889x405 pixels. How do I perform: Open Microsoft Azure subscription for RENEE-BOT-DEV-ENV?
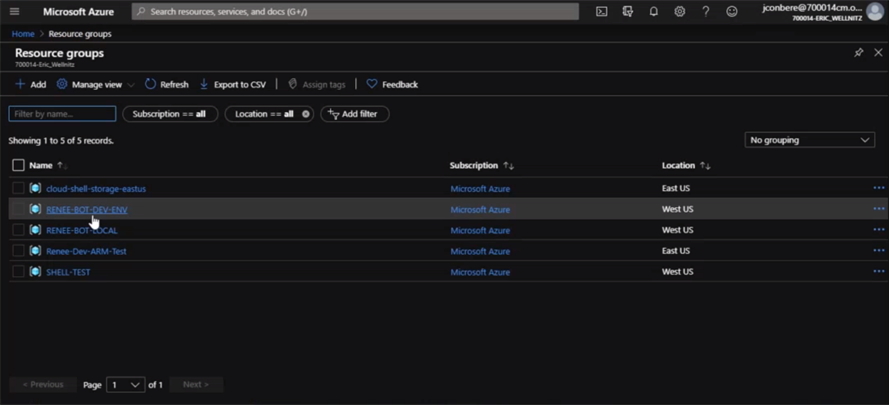[480, 210]
